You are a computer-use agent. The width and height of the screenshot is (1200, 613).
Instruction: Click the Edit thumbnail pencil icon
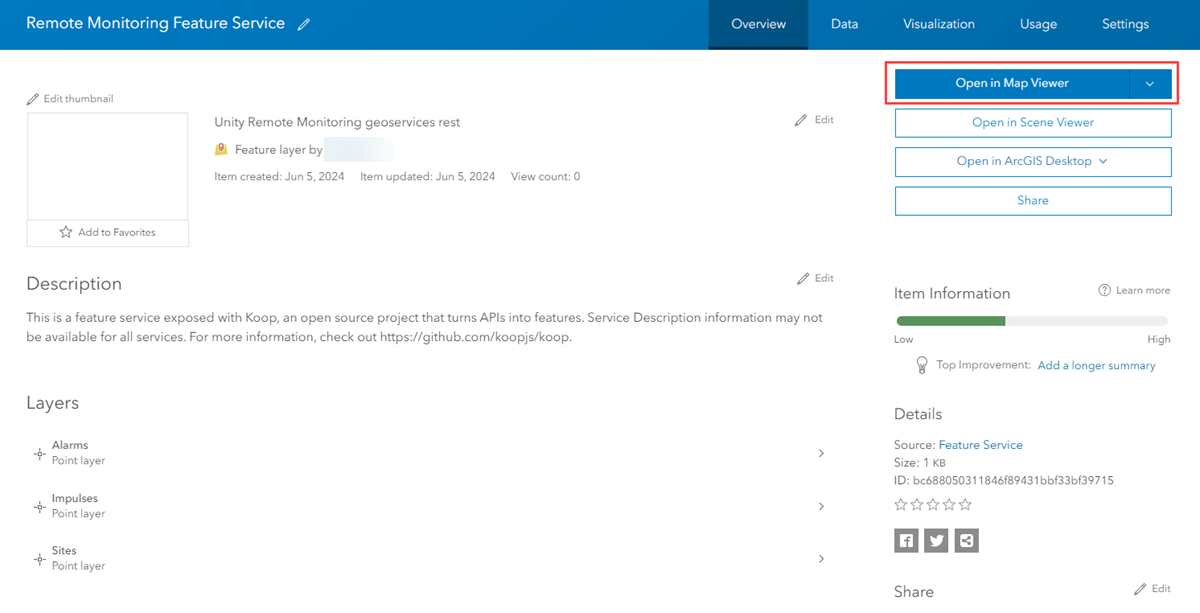point(33,99)
